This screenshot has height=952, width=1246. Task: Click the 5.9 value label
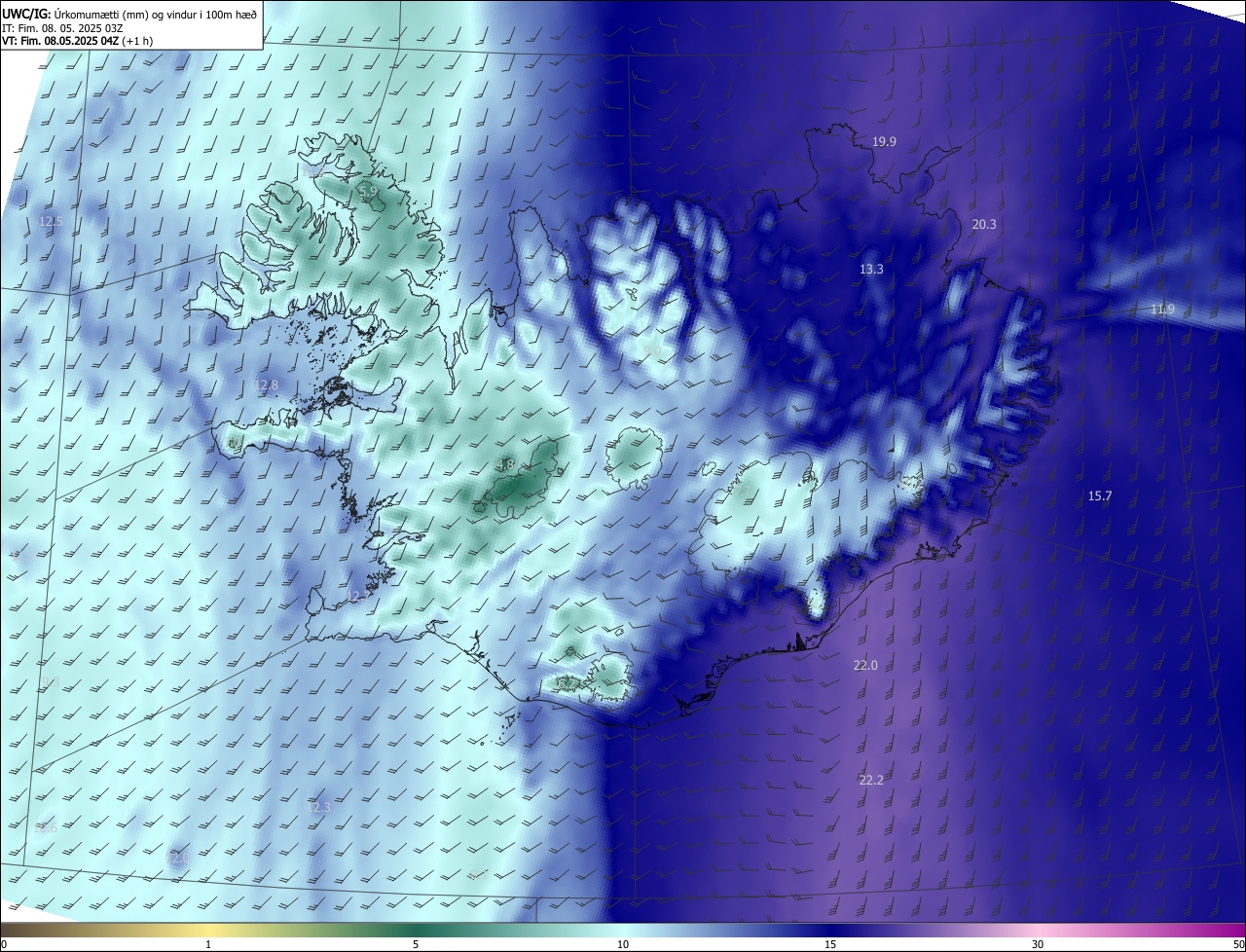point(368,193)
